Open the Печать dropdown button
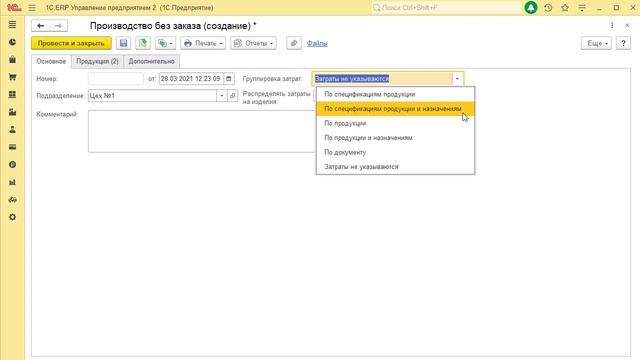This screenshot has height=360, width=640. pos(203,43)
